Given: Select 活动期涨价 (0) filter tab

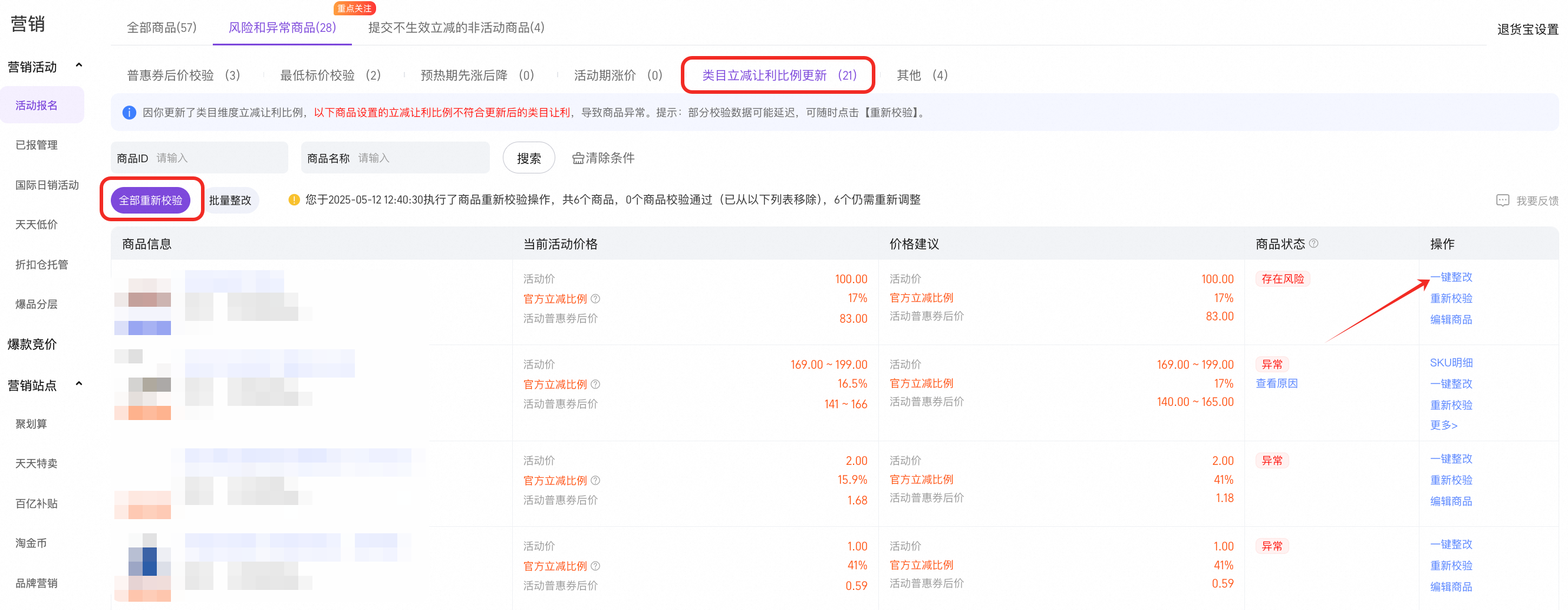Looking at the screenshot, I should 618,75.
